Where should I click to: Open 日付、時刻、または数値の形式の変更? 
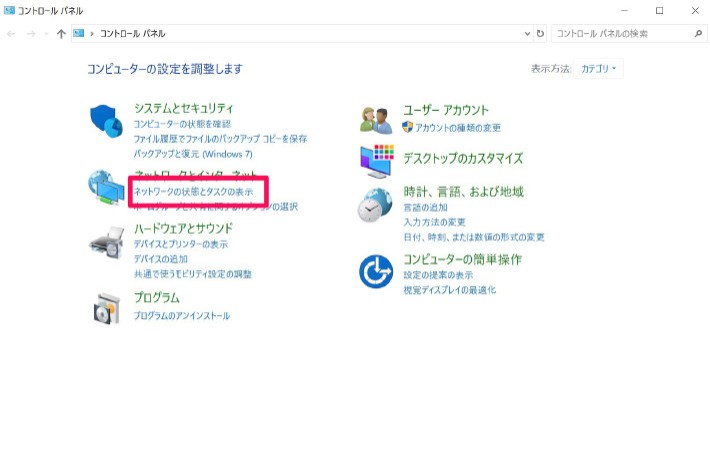474,237
